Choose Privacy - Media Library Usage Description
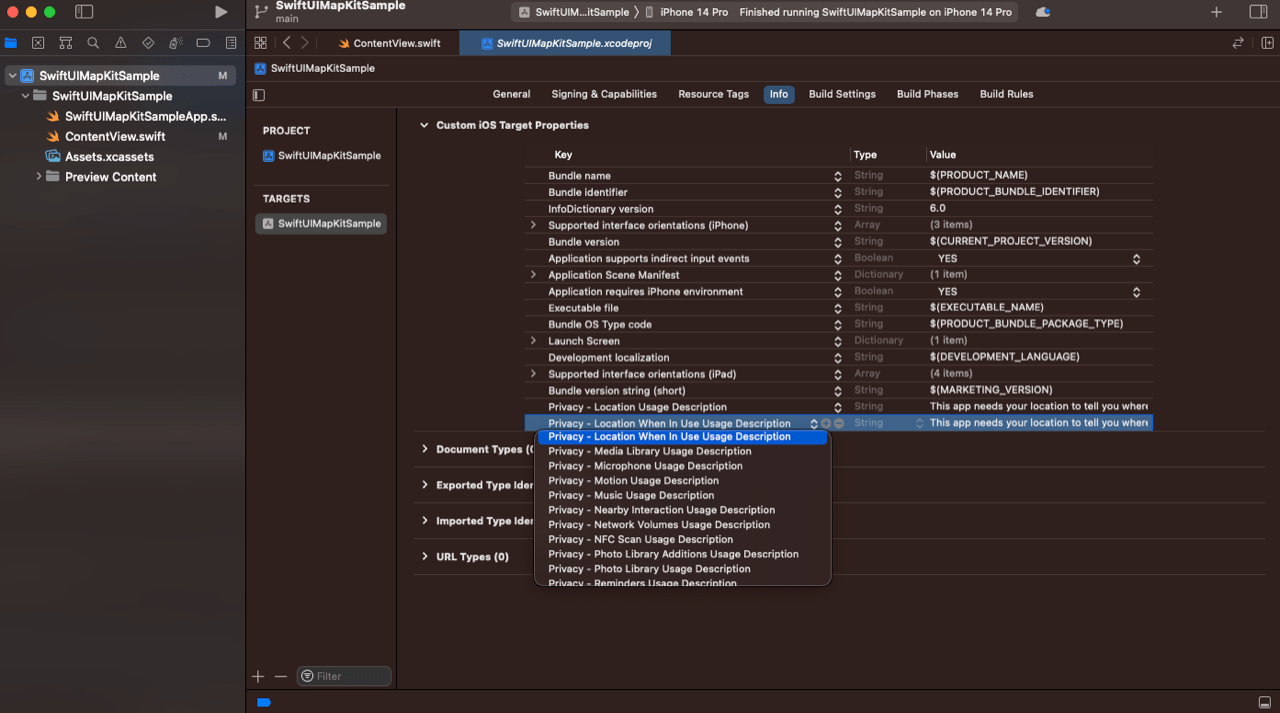The height and width of the screenshot is (713, 1280). [649, 452]
